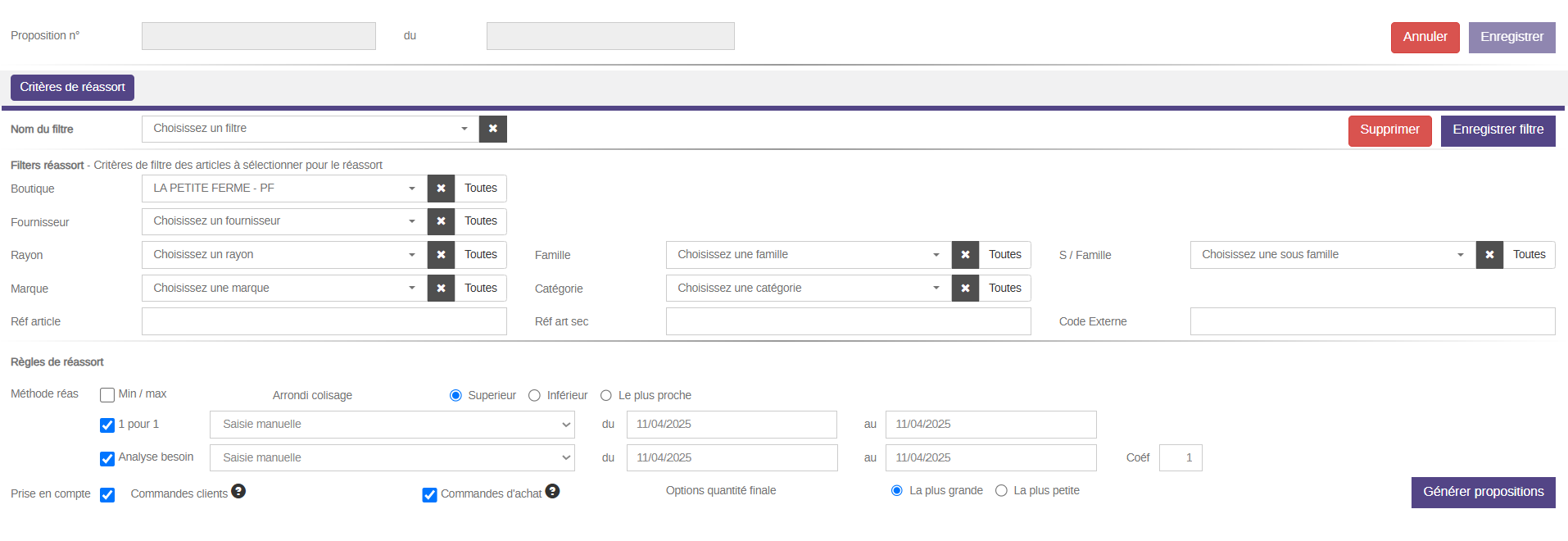The image size is (1568, 541).
Task: Clear the Boutique selection with X
Action: [x=441, y=189]
